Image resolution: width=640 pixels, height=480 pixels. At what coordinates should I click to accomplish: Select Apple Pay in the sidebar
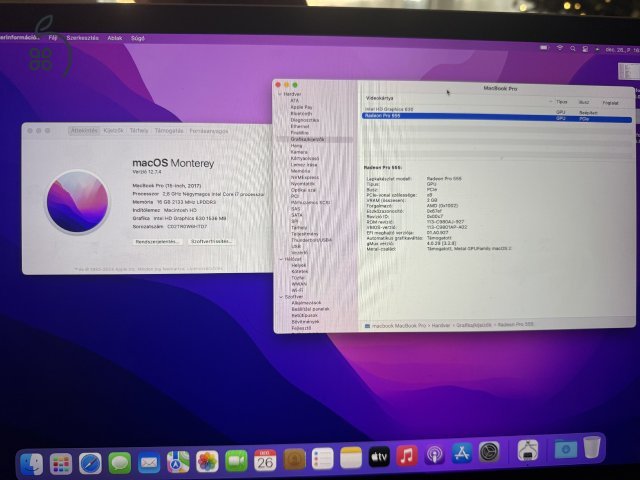[x=301, y=107]
